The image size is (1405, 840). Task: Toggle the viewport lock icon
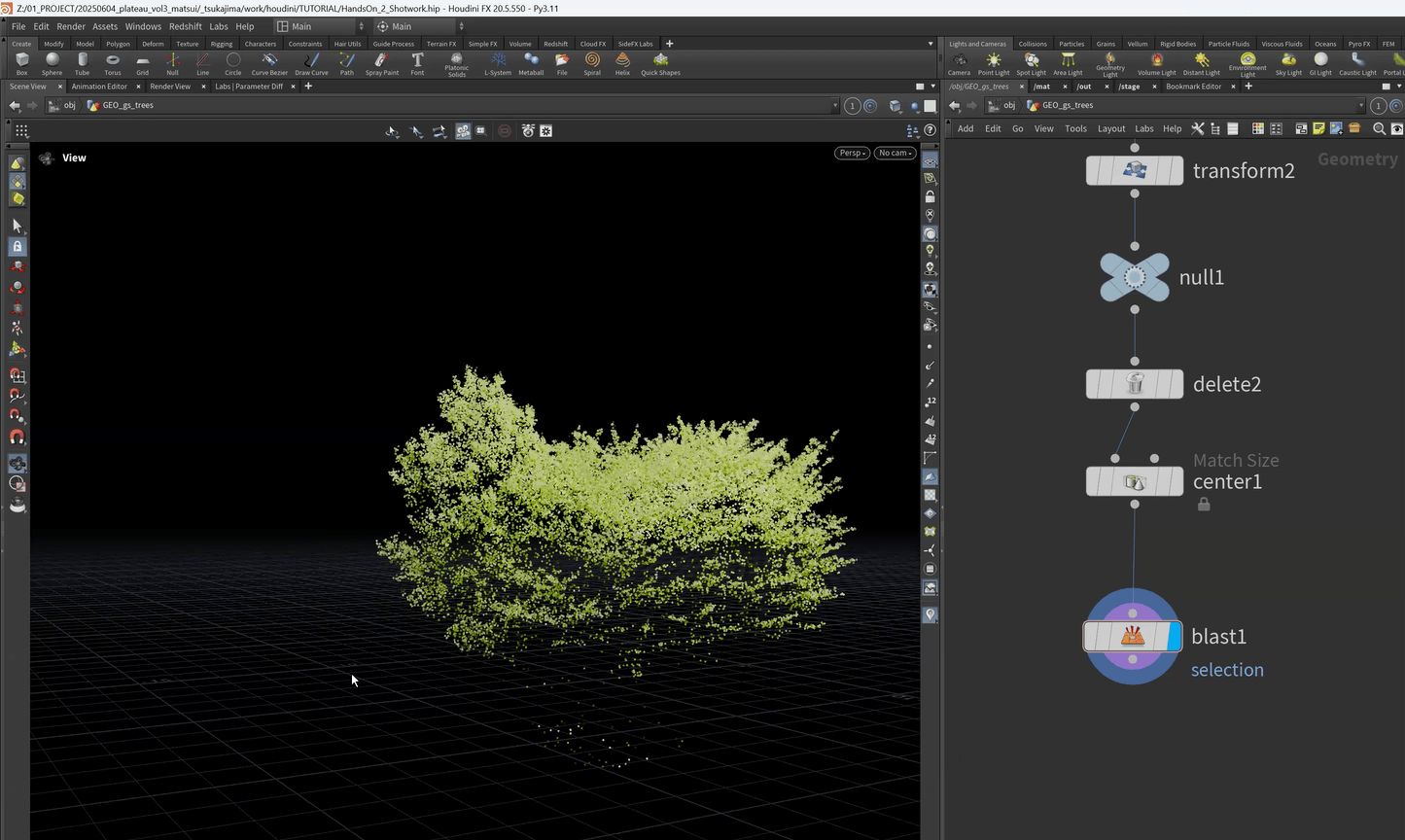tap(930, 196)
